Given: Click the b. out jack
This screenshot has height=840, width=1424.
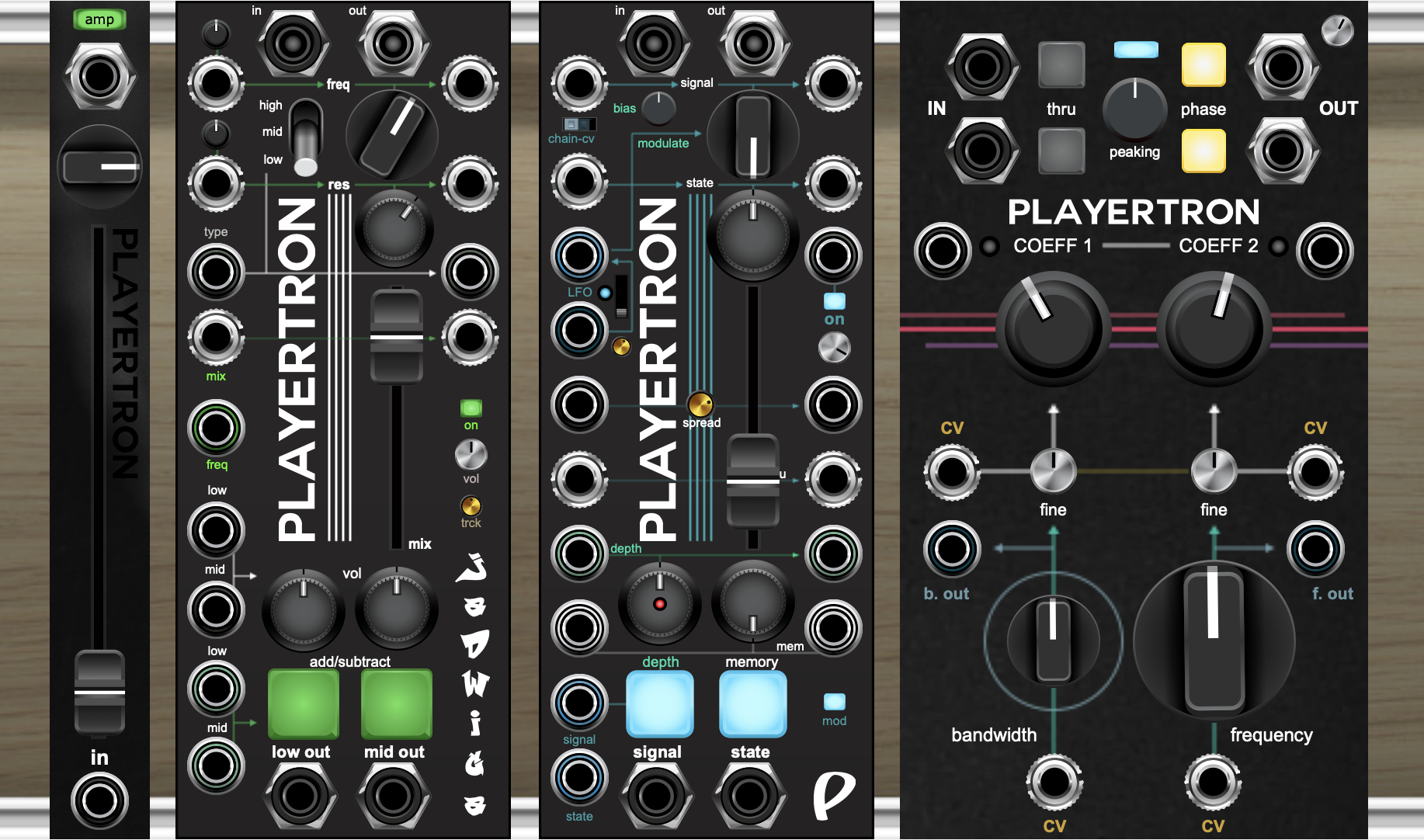Looking at the screenshot, I should [x=952, y=550].
